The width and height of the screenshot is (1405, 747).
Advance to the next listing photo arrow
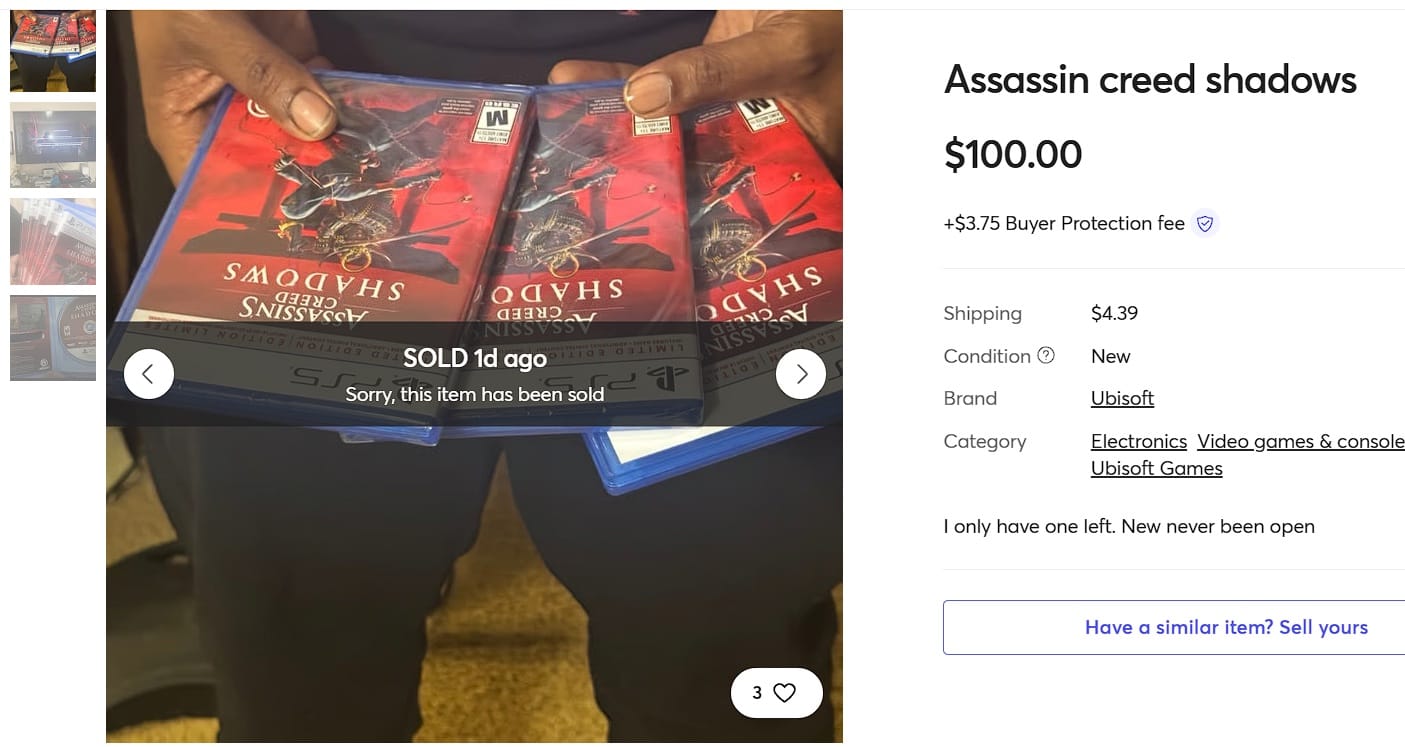pos(801,374)
